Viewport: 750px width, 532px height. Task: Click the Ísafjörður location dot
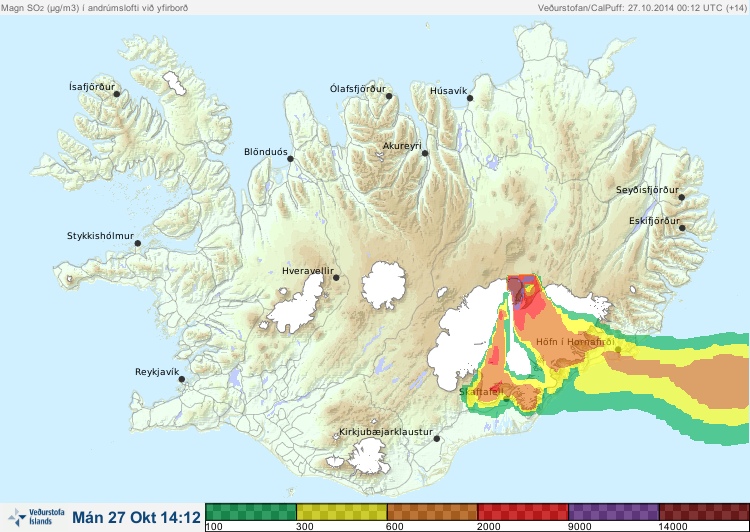coord(116,94)
